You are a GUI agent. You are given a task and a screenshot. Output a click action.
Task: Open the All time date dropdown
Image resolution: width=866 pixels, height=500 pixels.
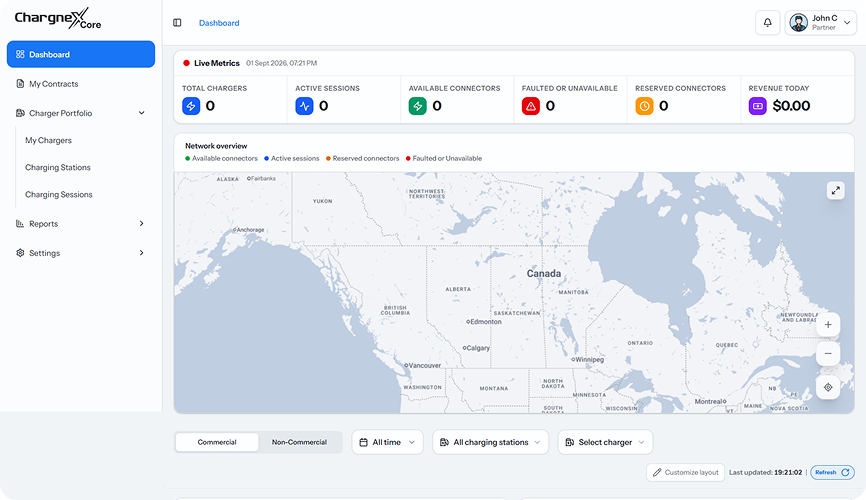387,443
